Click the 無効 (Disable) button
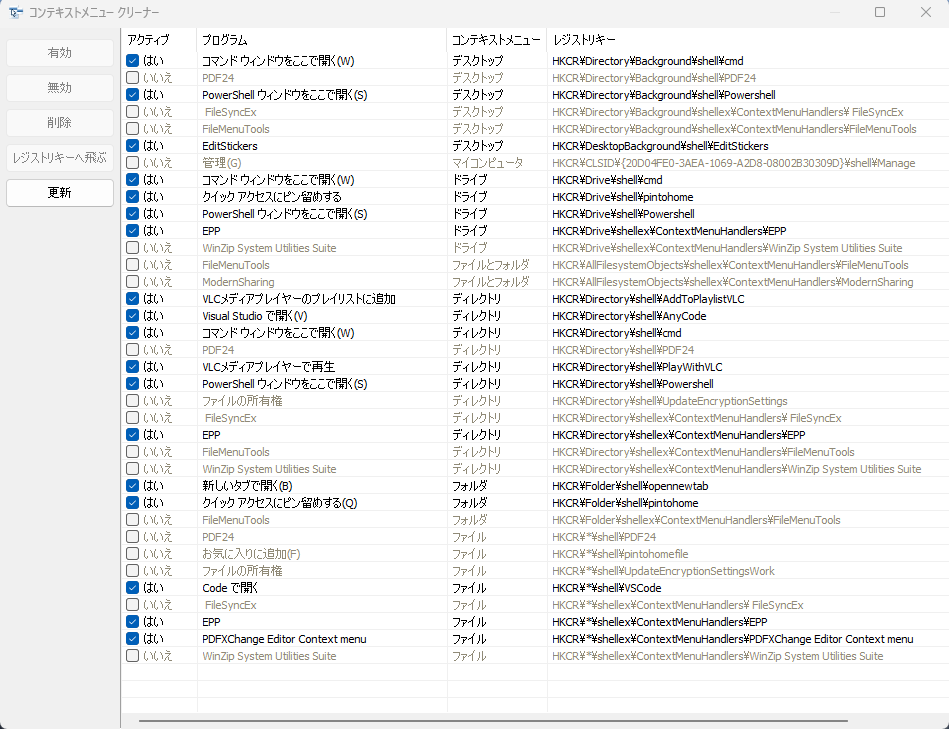 (60, 88)
